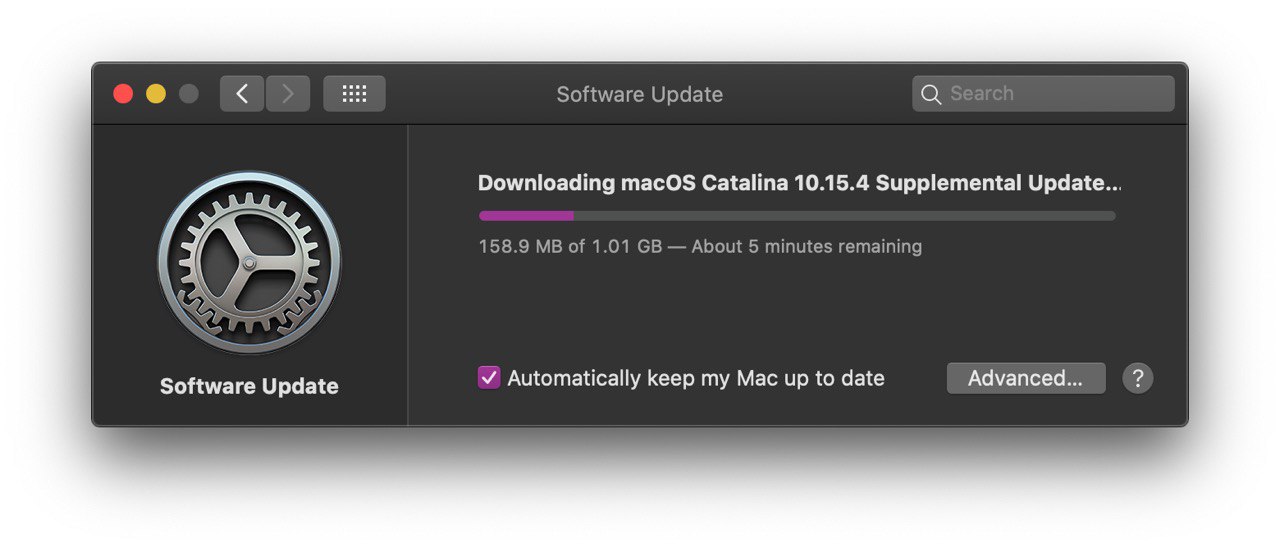Click the back arrow navigation button
The image size is (1280, 548).
[x=242, y=94]
